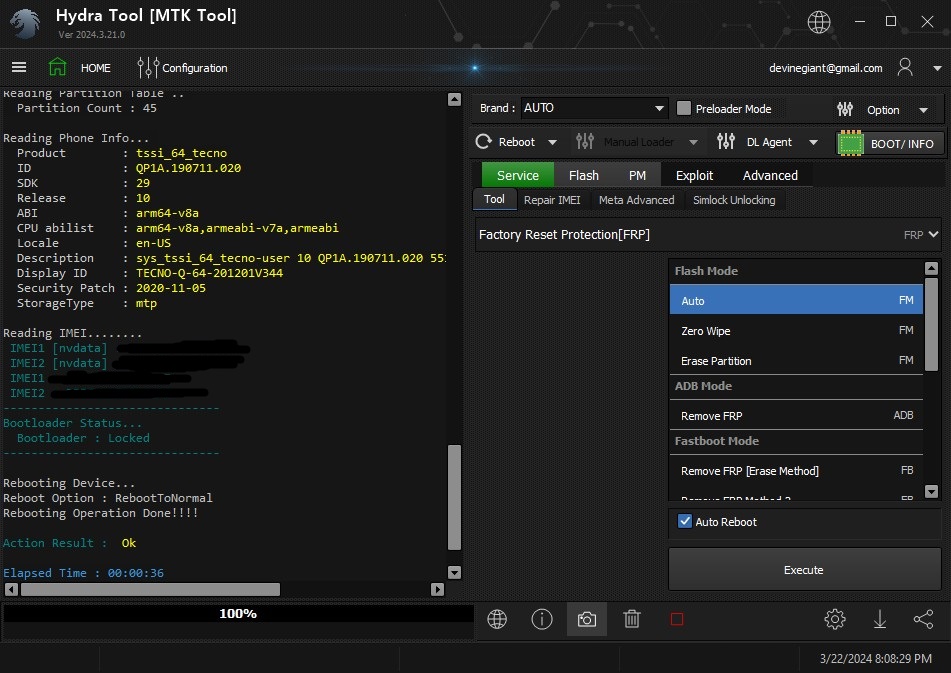Click the BOOT/ INFO button label

pyautogui.click(x=902, y=144)
